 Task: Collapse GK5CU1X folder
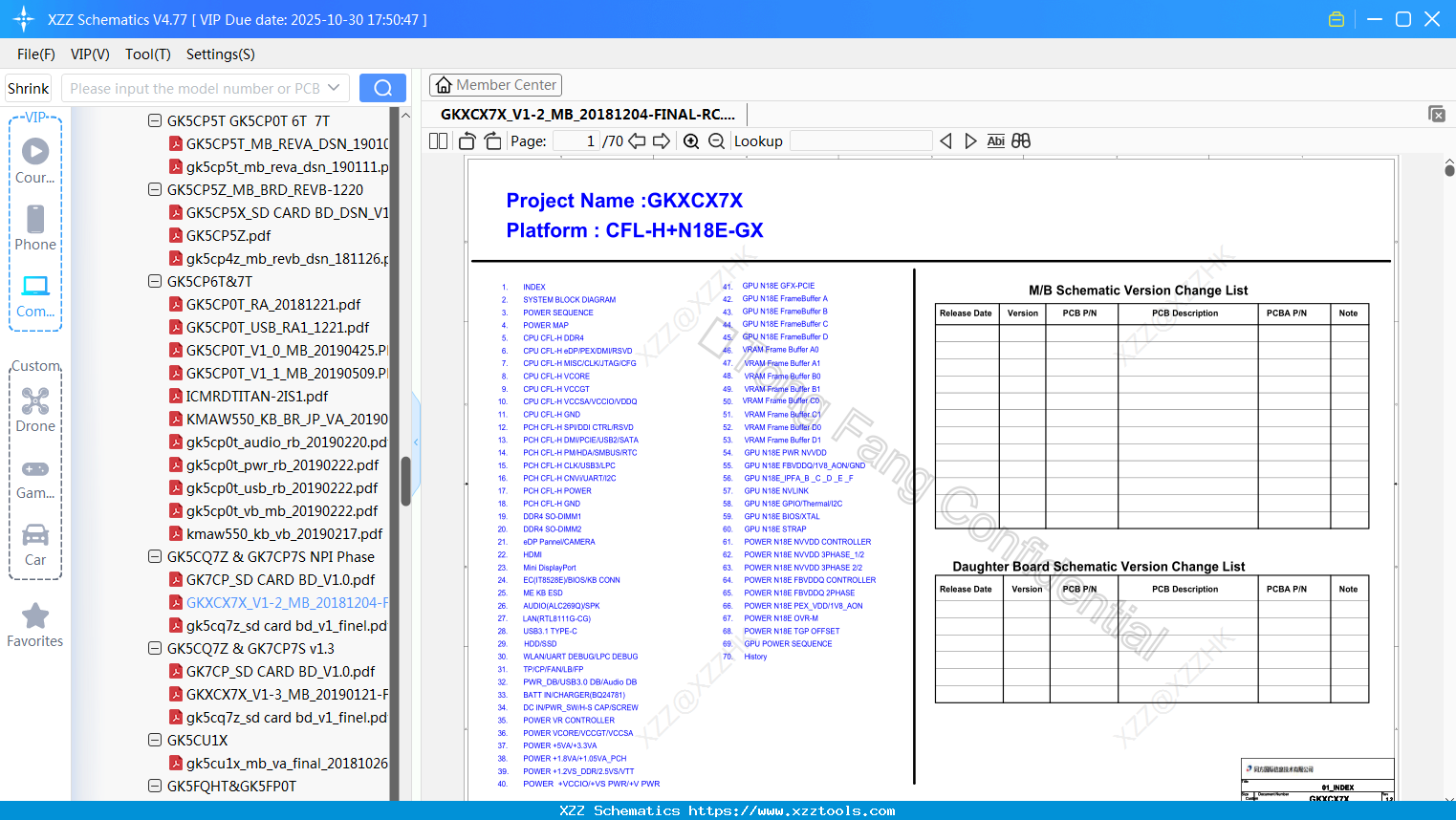[x=155, y=740]
